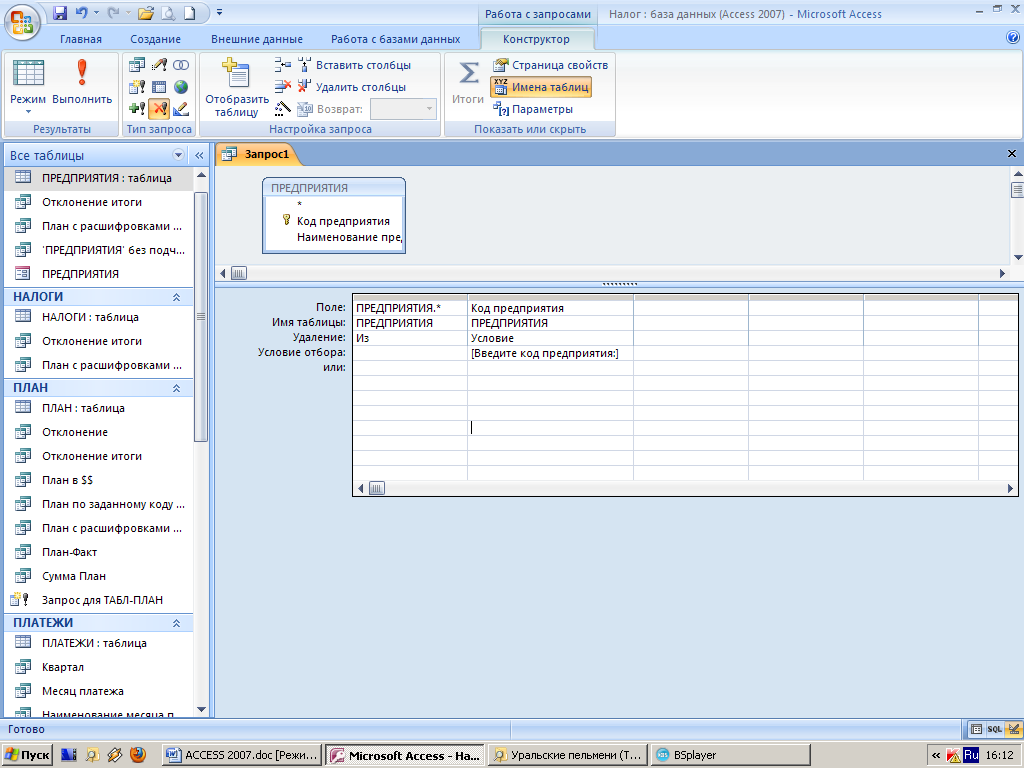Select the НАЛОГИ : таблица item

point(99,317)
